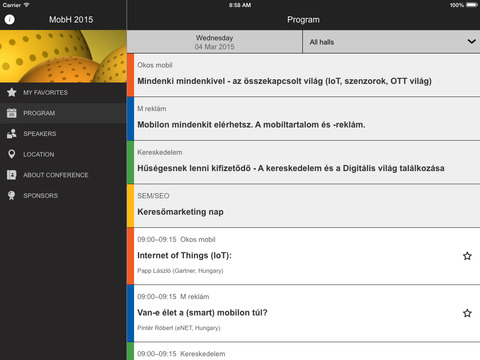
Task: Click the About Conference book icon
Action: pyautogui.click(x=12, y=175)
